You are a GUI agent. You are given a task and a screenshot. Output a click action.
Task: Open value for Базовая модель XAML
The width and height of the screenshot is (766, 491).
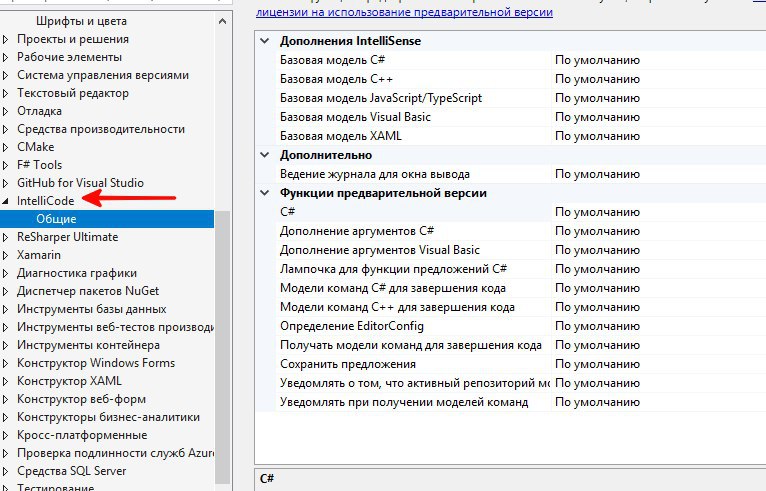pyautogui.click(x=658, y=136)
